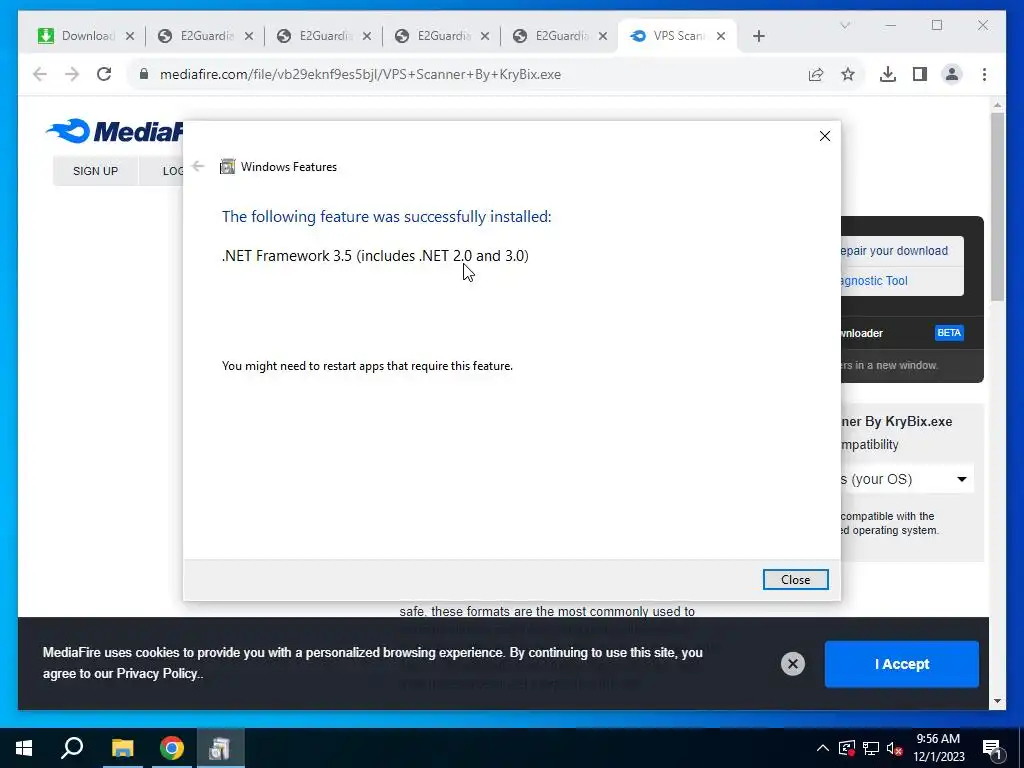Click scrollbar up arrow
The width and height of the screenshot is (1024, 768).
coord(997,104)
